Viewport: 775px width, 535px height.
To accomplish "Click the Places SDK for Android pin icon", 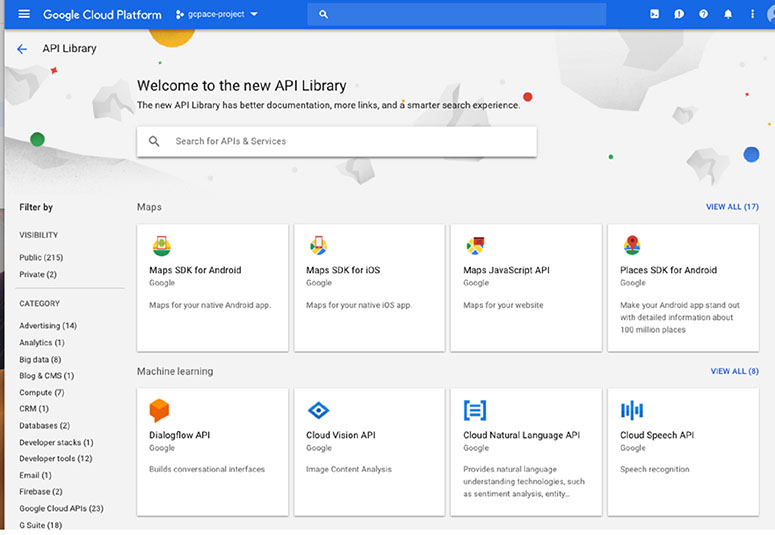I will [x=632, y=245].
